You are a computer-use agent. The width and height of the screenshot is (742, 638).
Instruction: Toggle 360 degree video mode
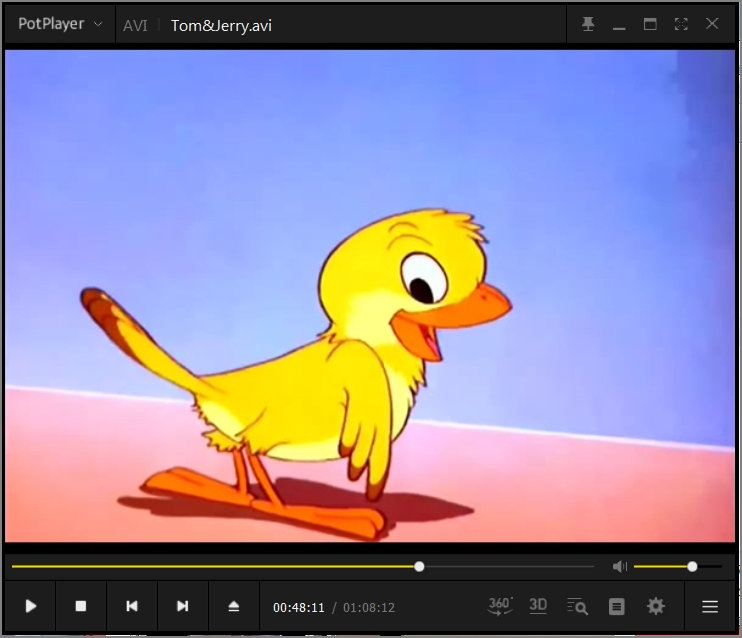coord(500,606)
